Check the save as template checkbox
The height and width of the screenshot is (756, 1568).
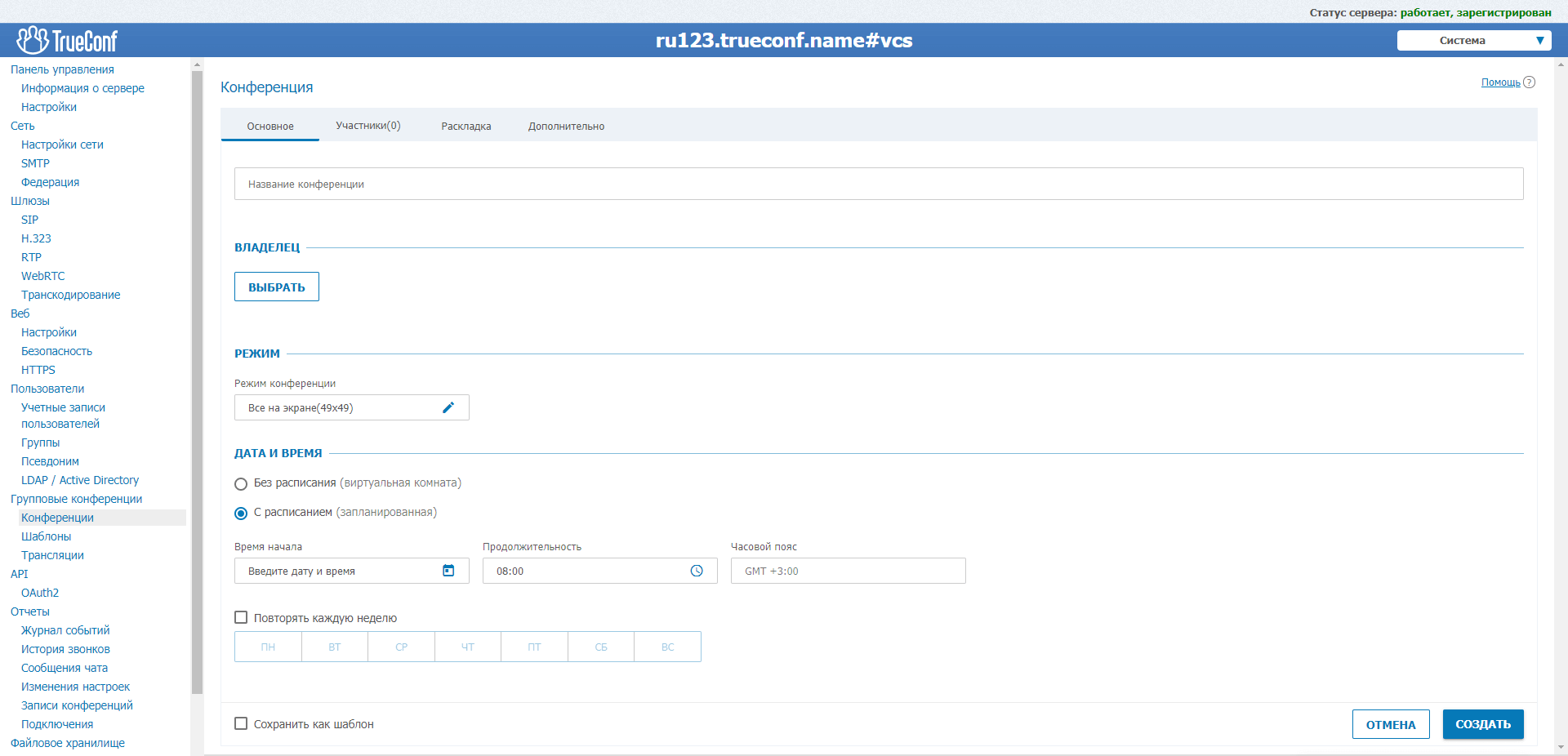pos(241,723)
